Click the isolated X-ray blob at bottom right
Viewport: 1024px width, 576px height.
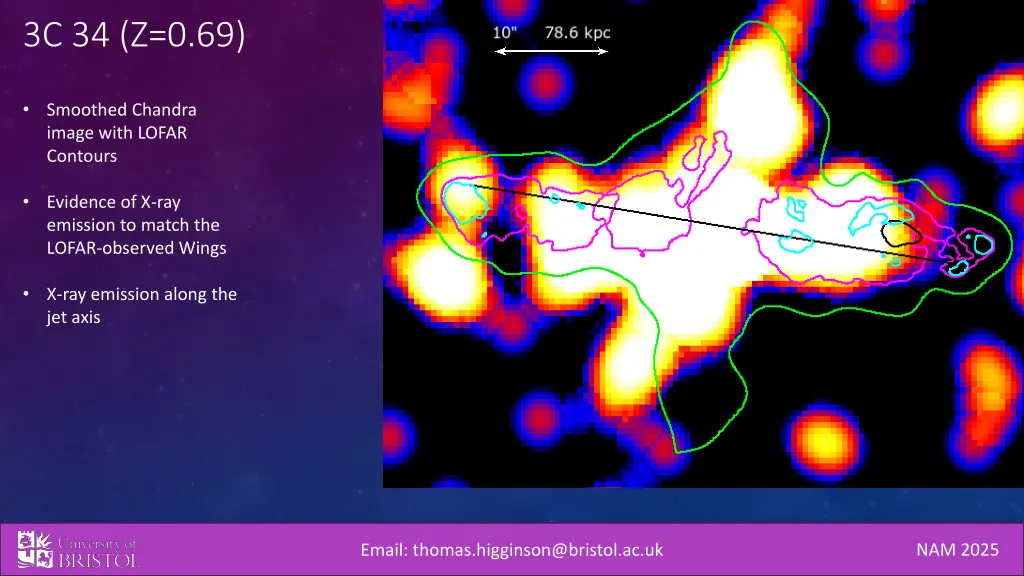click(x=823, y=436)
